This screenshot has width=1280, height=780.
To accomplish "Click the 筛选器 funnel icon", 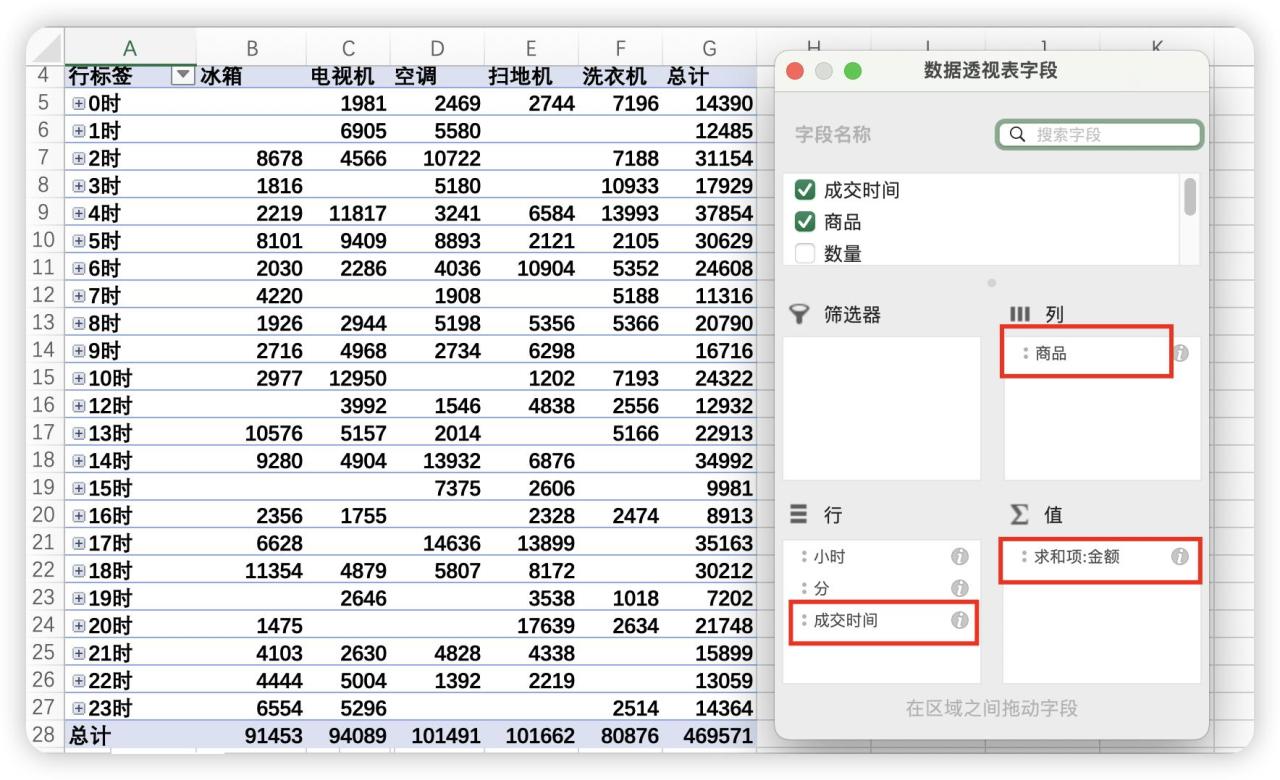I will pos(800,315).
